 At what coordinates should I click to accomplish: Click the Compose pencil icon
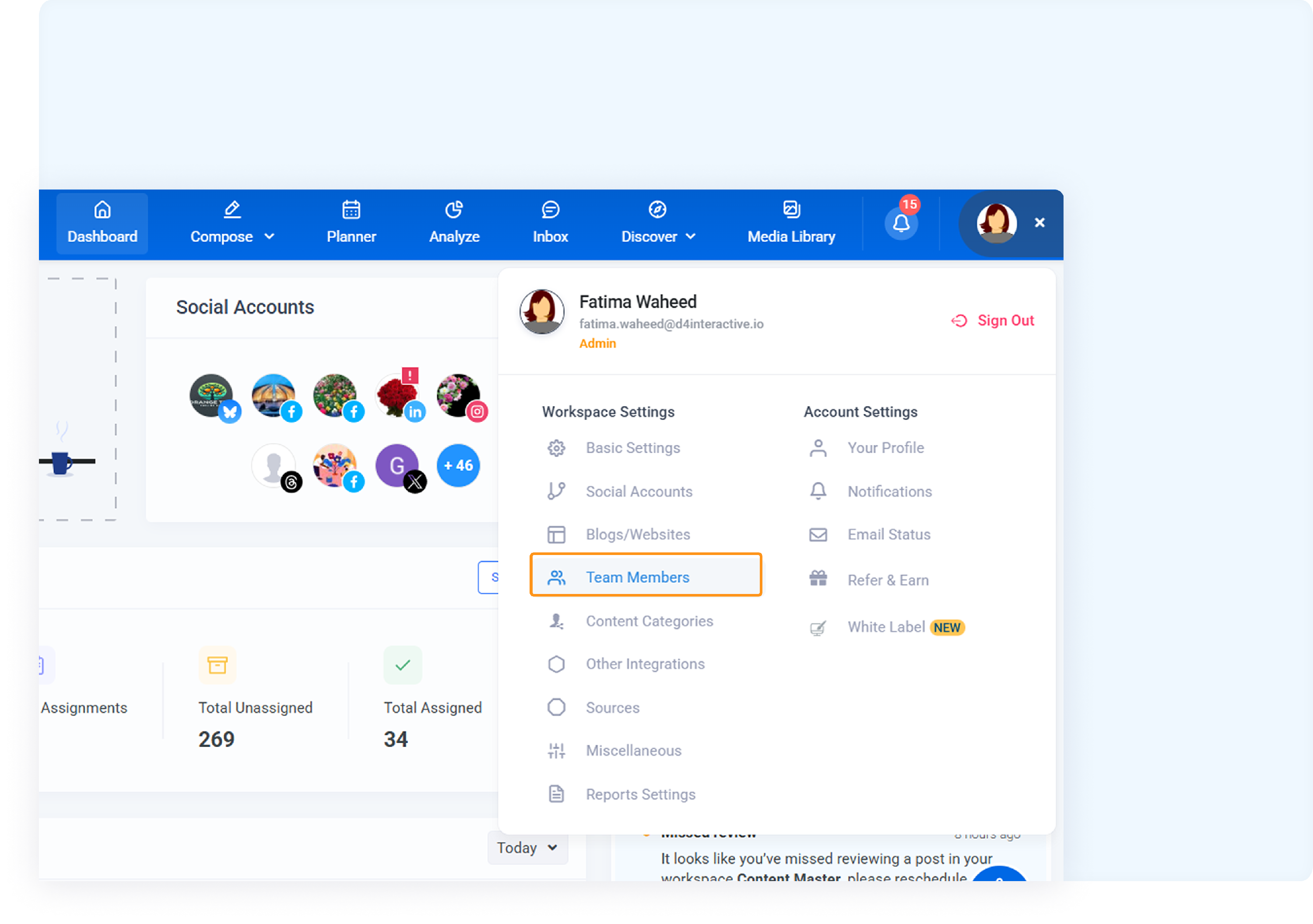[232, 210]
